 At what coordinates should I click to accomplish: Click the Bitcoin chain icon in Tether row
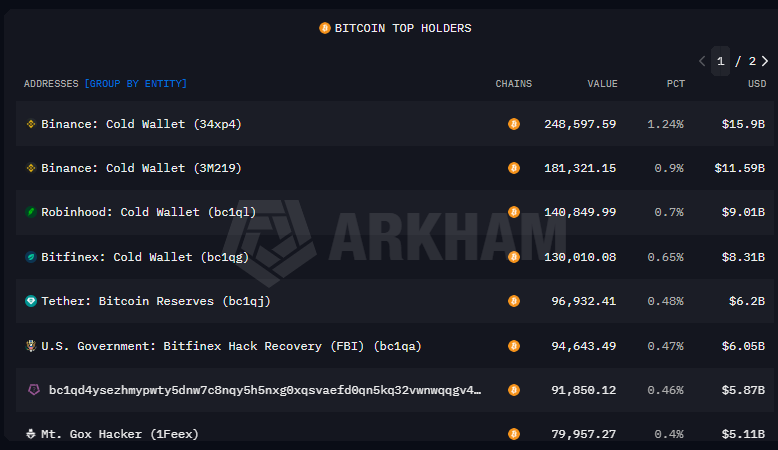click(x=514, y=301)
